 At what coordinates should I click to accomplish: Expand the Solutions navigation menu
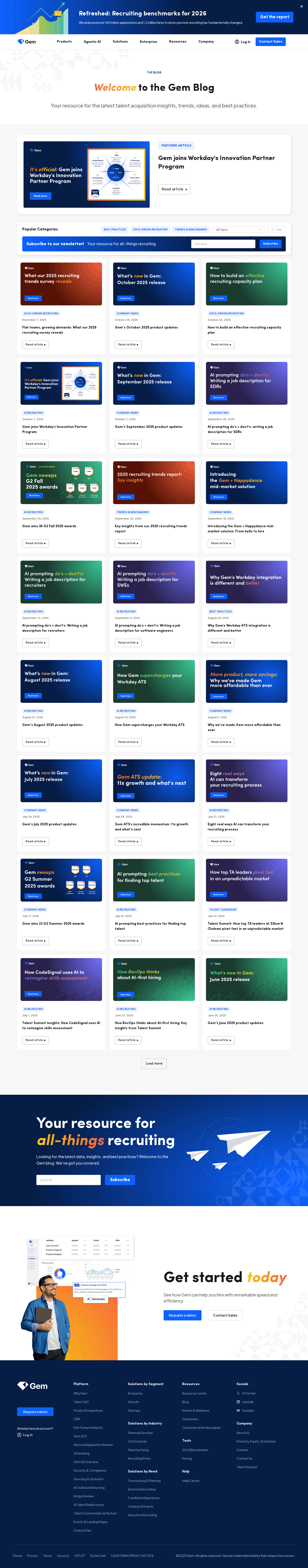(120, 41)
